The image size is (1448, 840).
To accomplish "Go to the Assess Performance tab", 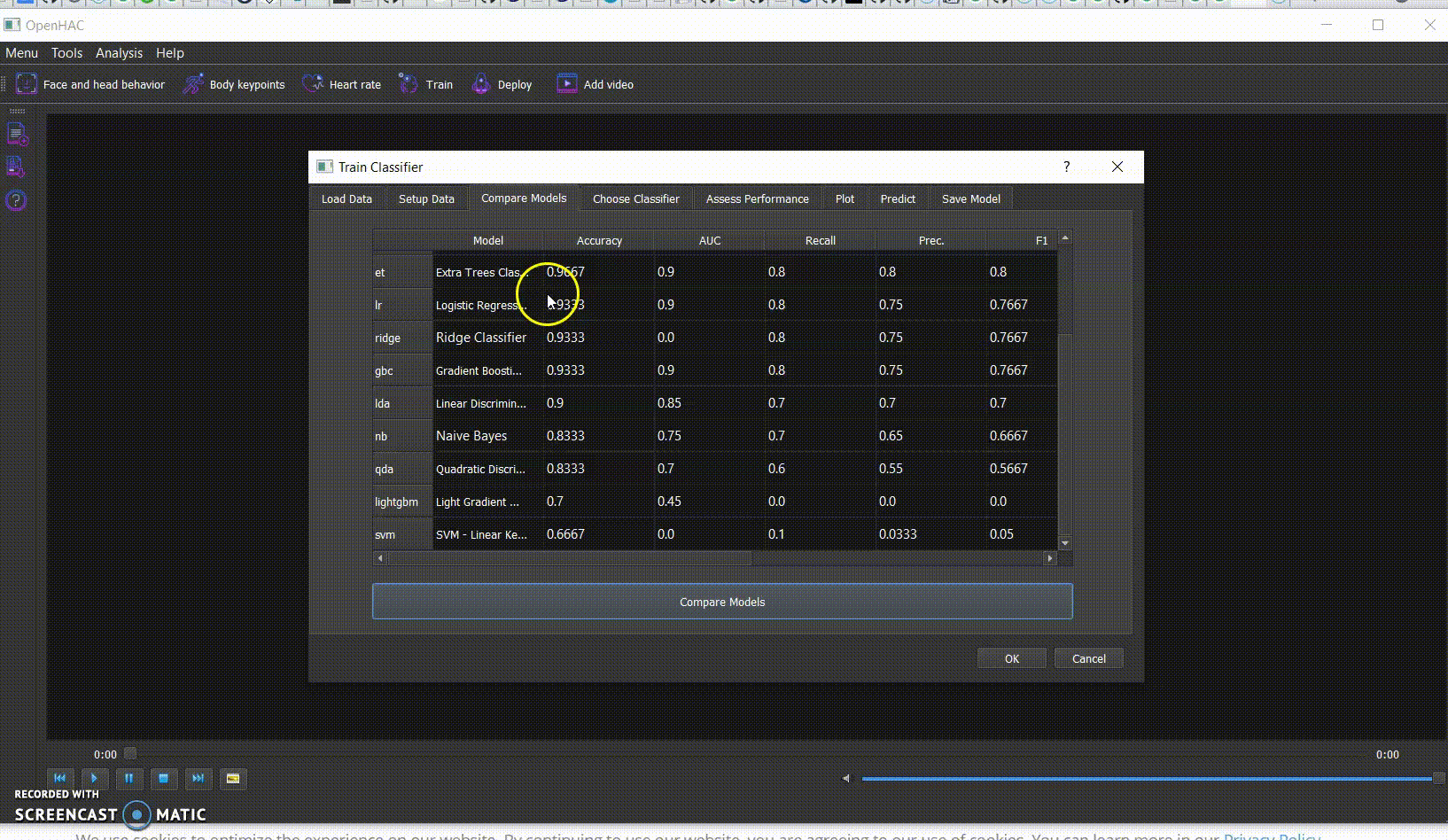I will point(757,199).
